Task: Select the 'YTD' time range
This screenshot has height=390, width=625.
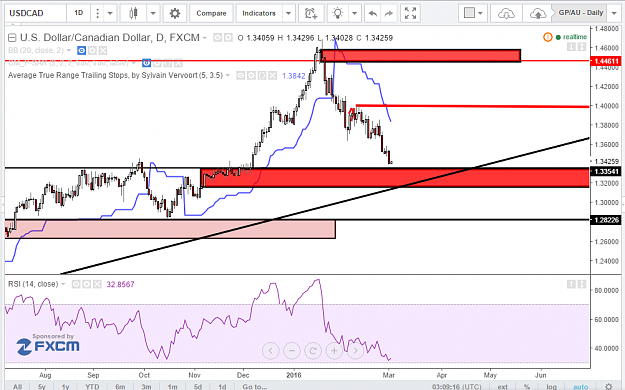Action: point(92,386)
